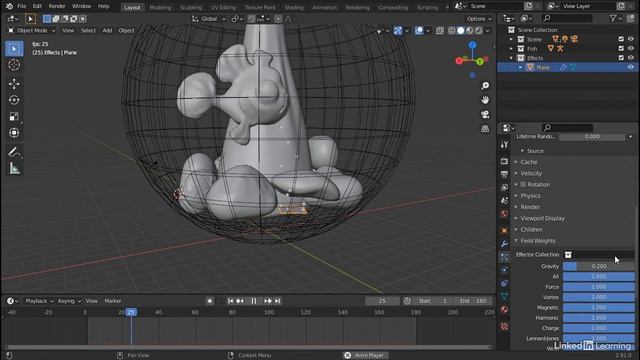Select the Annotate pencil tool
640x360 pixels.
(14, 152)
